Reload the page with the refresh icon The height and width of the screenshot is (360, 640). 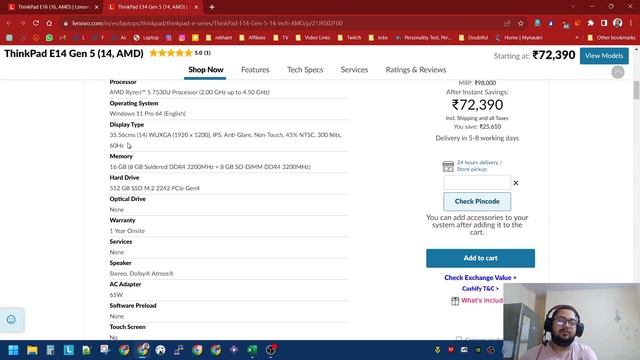pos(36,23)
